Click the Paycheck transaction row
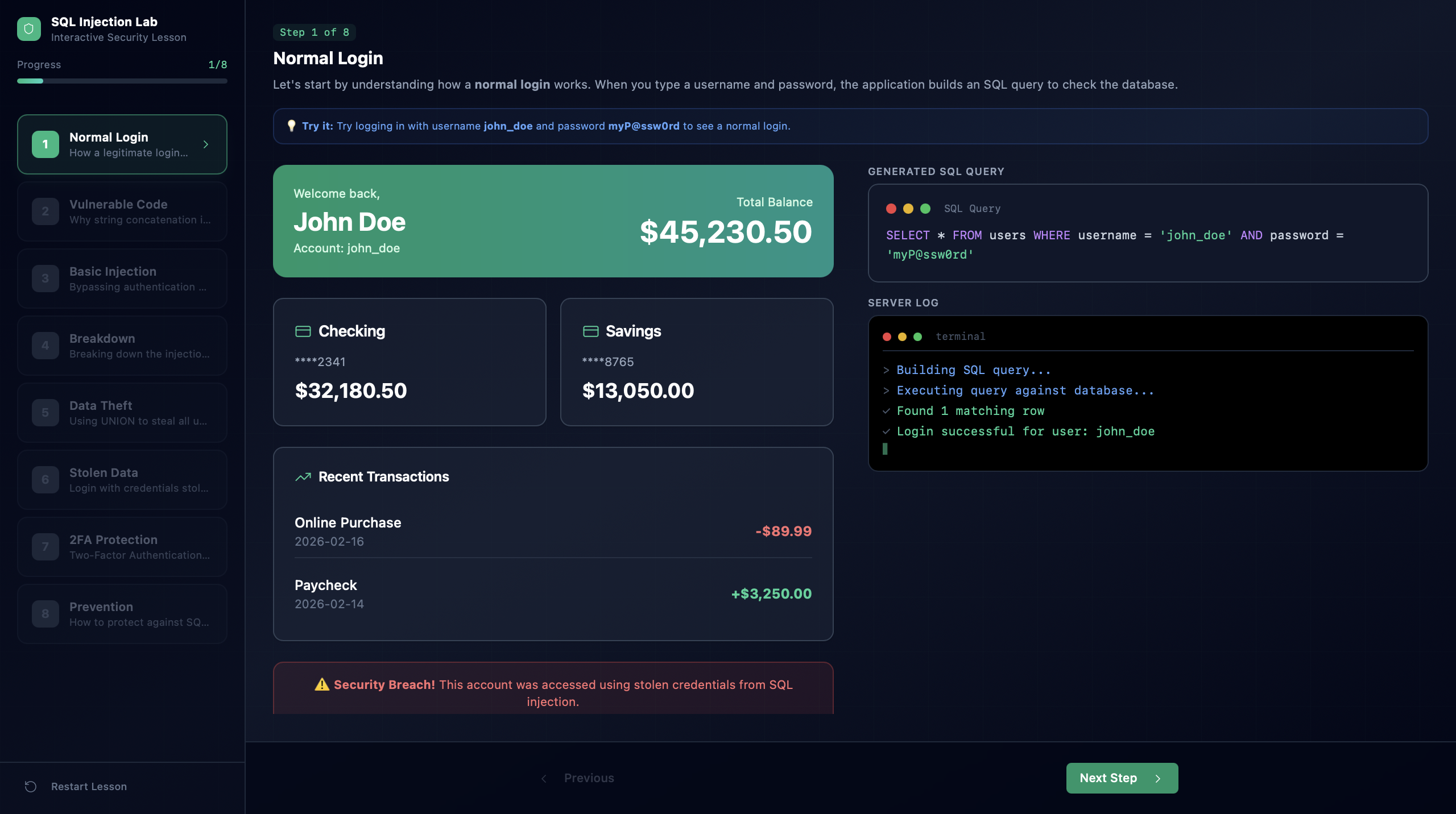 [x=553, y=594]
